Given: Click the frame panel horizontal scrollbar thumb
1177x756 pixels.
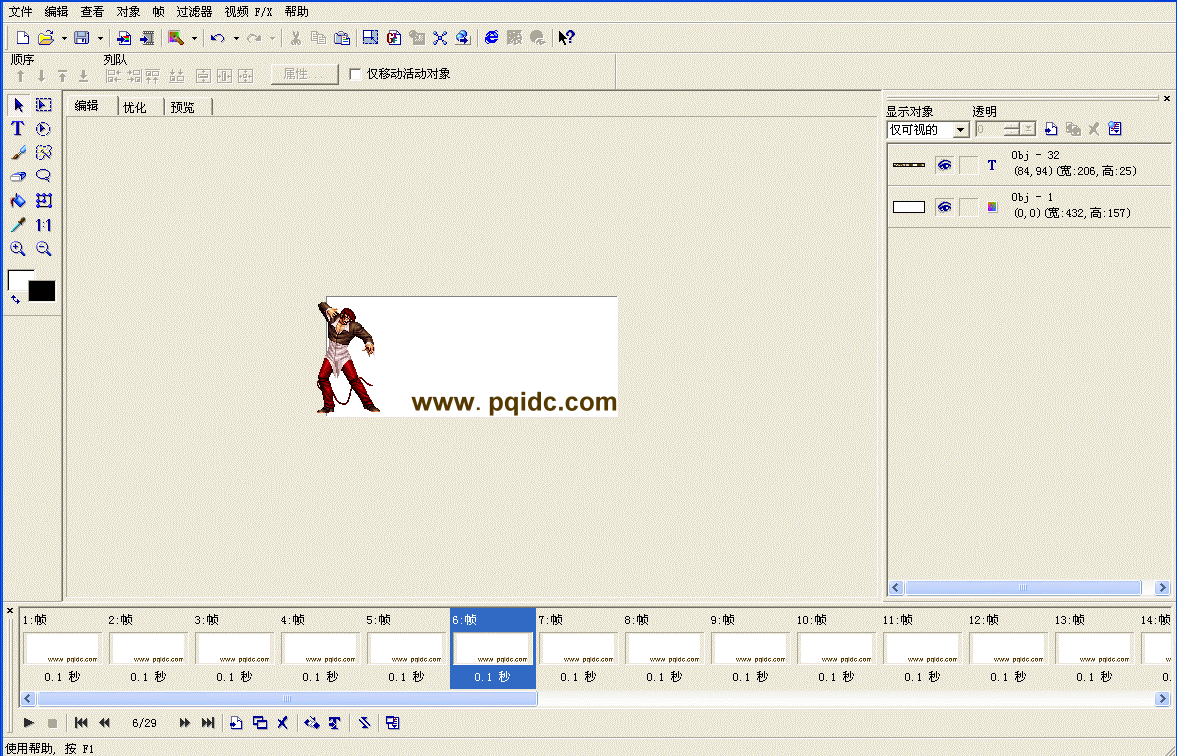Looking at the screenshot, I should coord(287,699).
